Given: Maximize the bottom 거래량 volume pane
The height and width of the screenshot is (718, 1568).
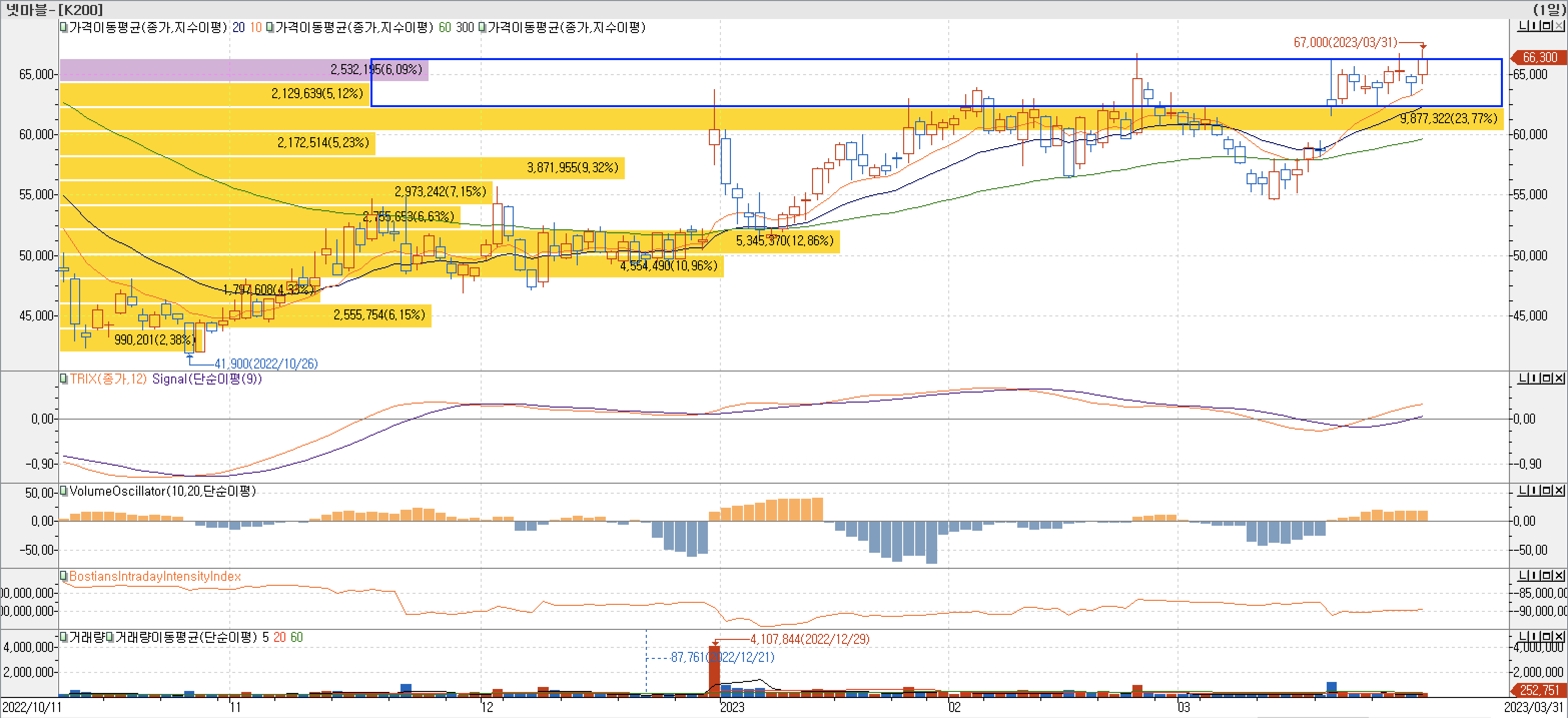Looking at the screenshot, I should click(x=1546, y=636).
